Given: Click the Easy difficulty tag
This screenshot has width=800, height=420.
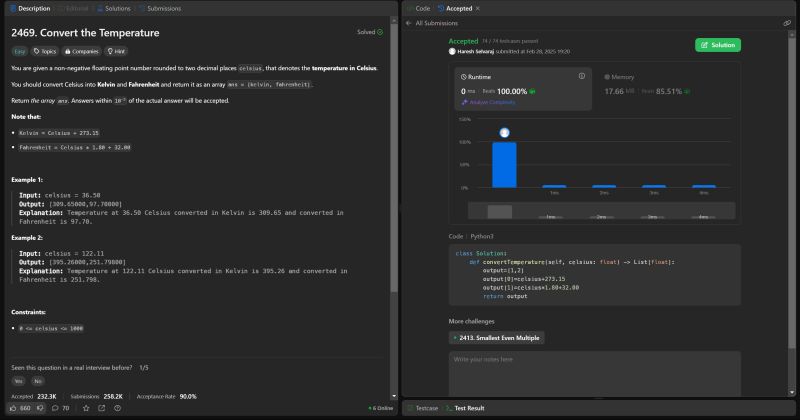Looking at the screenshot, I should 19,51.
